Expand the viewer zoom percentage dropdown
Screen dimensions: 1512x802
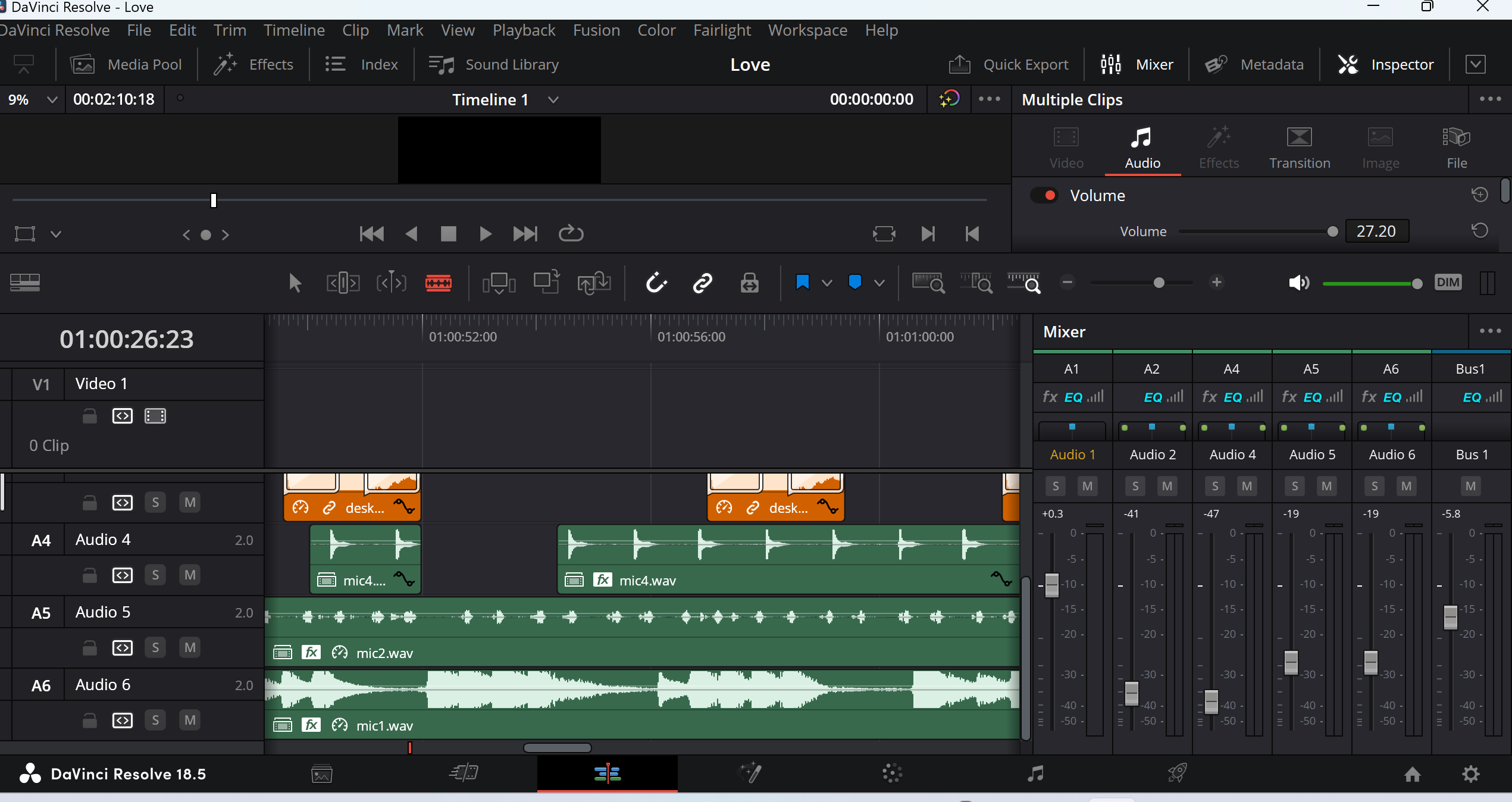click(52, 100)
